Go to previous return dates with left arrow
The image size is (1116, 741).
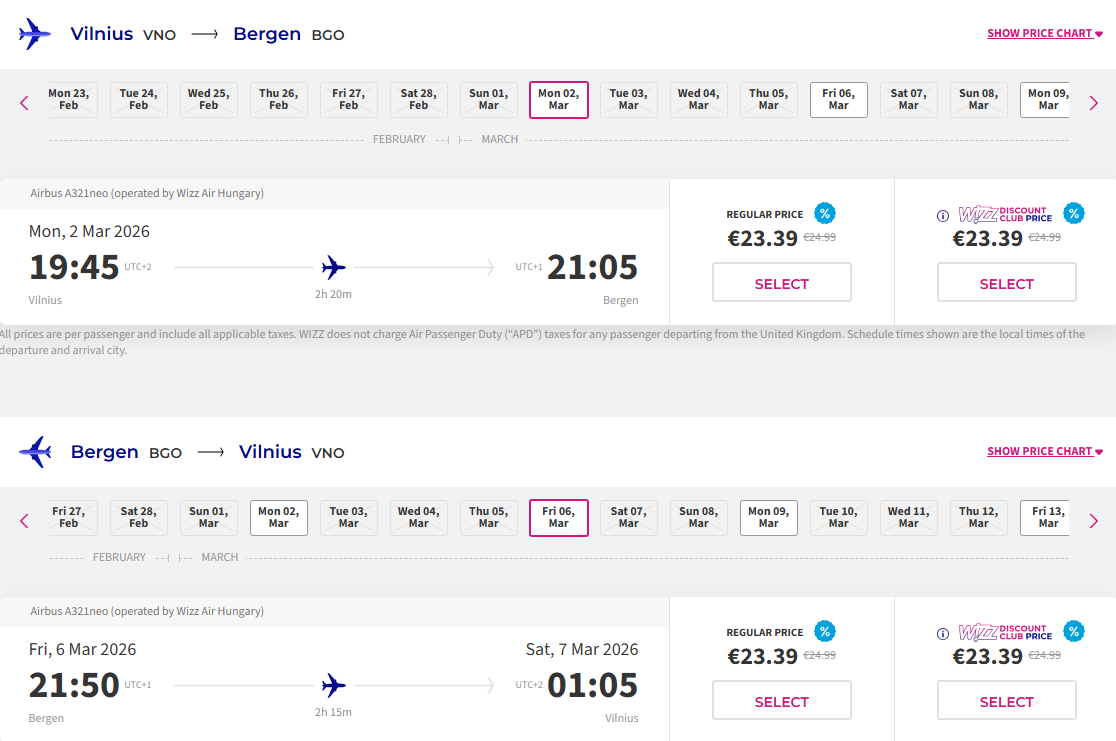click(x=25, y=521)
